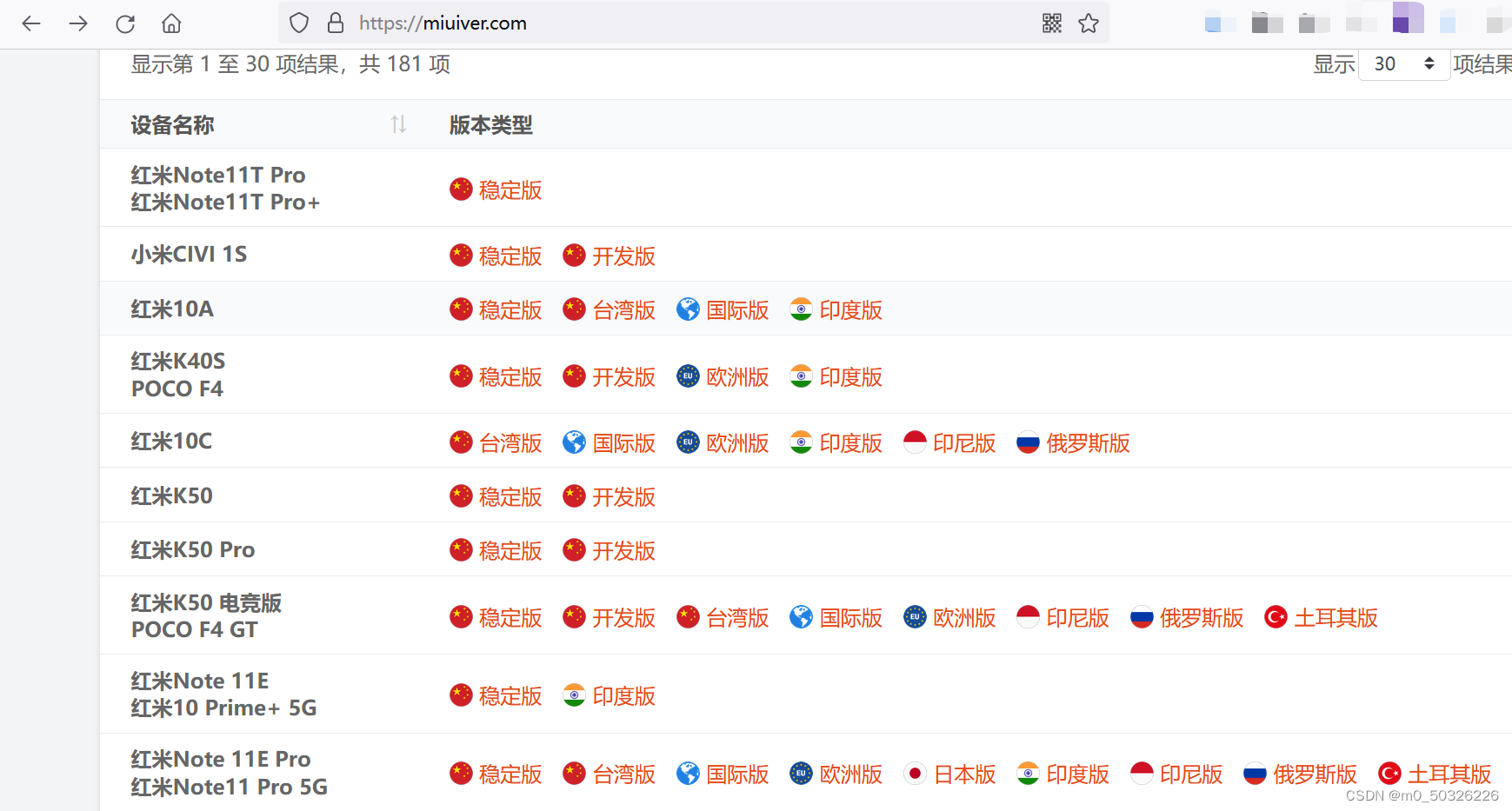Click Turkey flag icon for 红米Note 11E Pro 土耳其版

click(x=1389, y=773)
